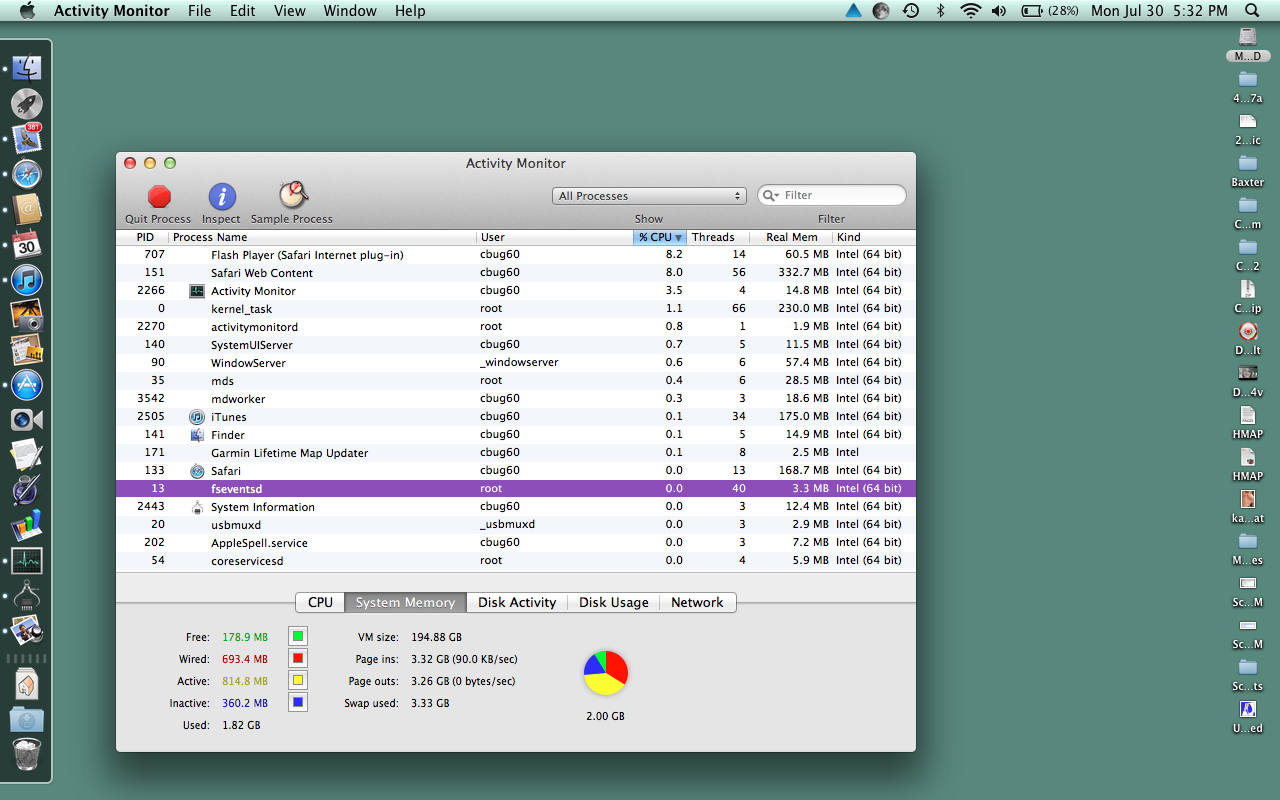Select the iTunes process row
This screenshot has height=800, width=1280.
(x=515, y=417)
